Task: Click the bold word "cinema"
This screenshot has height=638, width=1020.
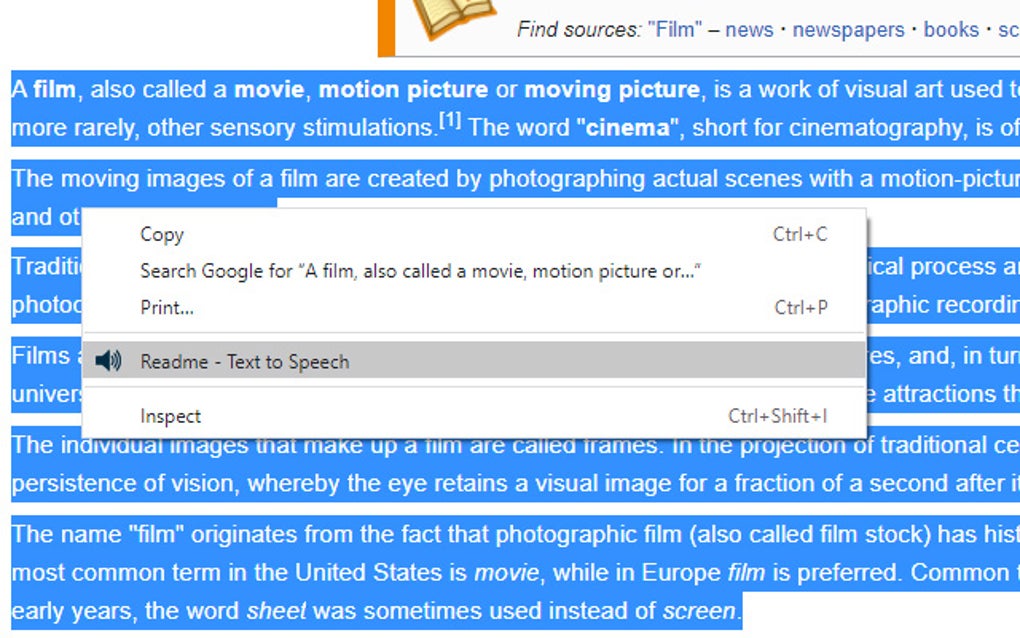Action: click(x=627, y=128)
